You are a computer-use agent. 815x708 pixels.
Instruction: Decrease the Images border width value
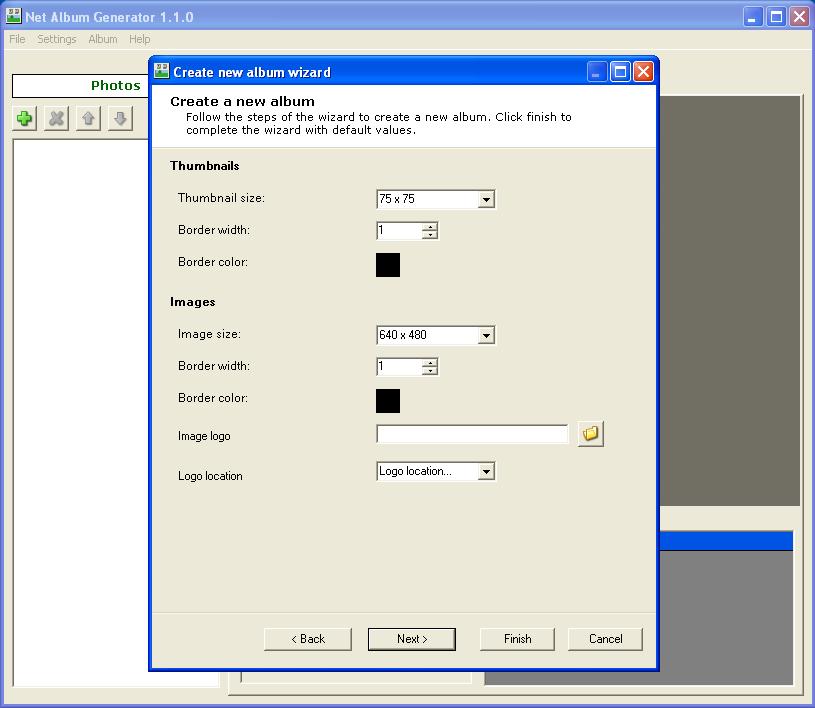click(x=430, y=371)
